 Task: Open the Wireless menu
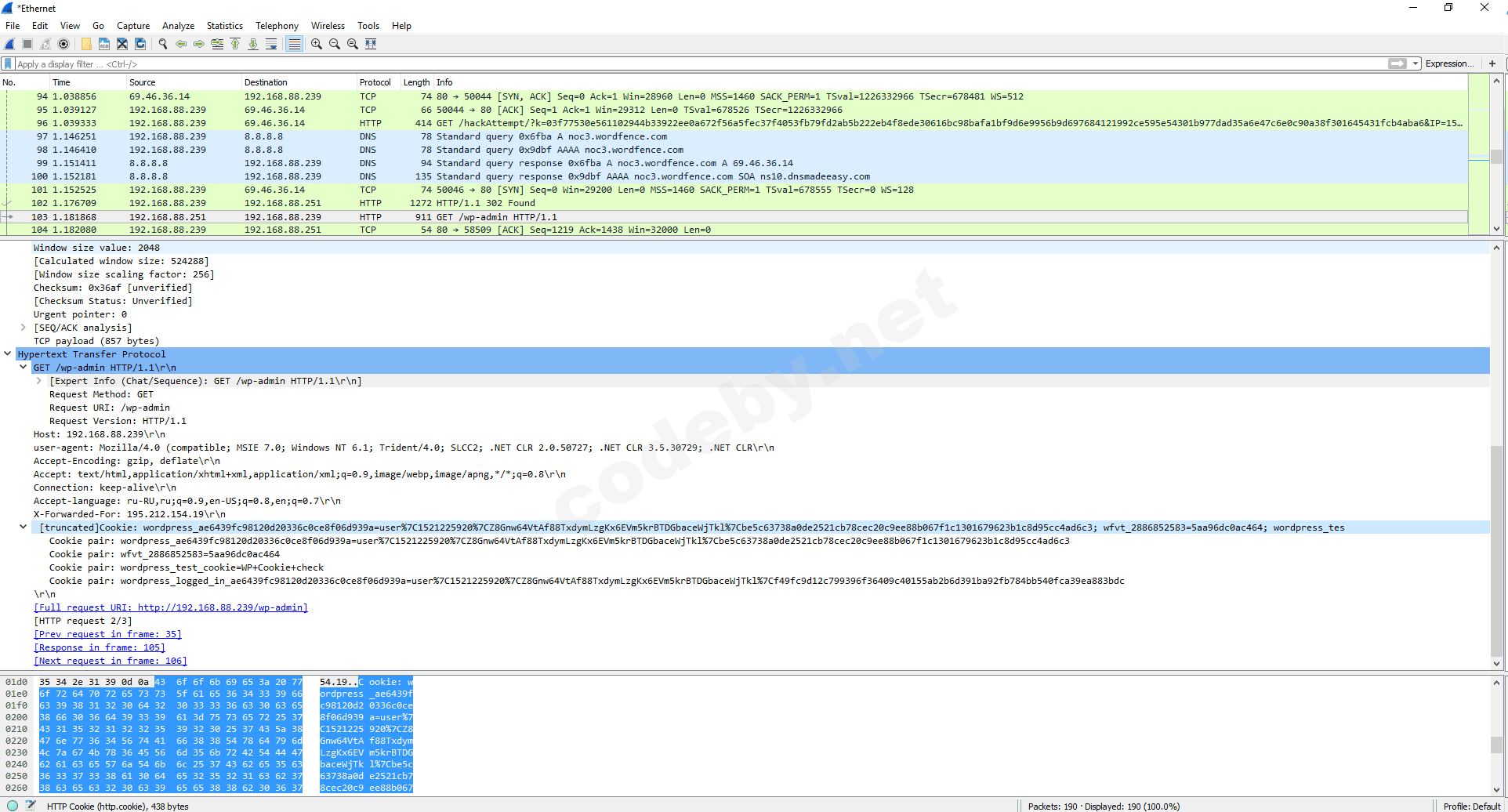328,26
